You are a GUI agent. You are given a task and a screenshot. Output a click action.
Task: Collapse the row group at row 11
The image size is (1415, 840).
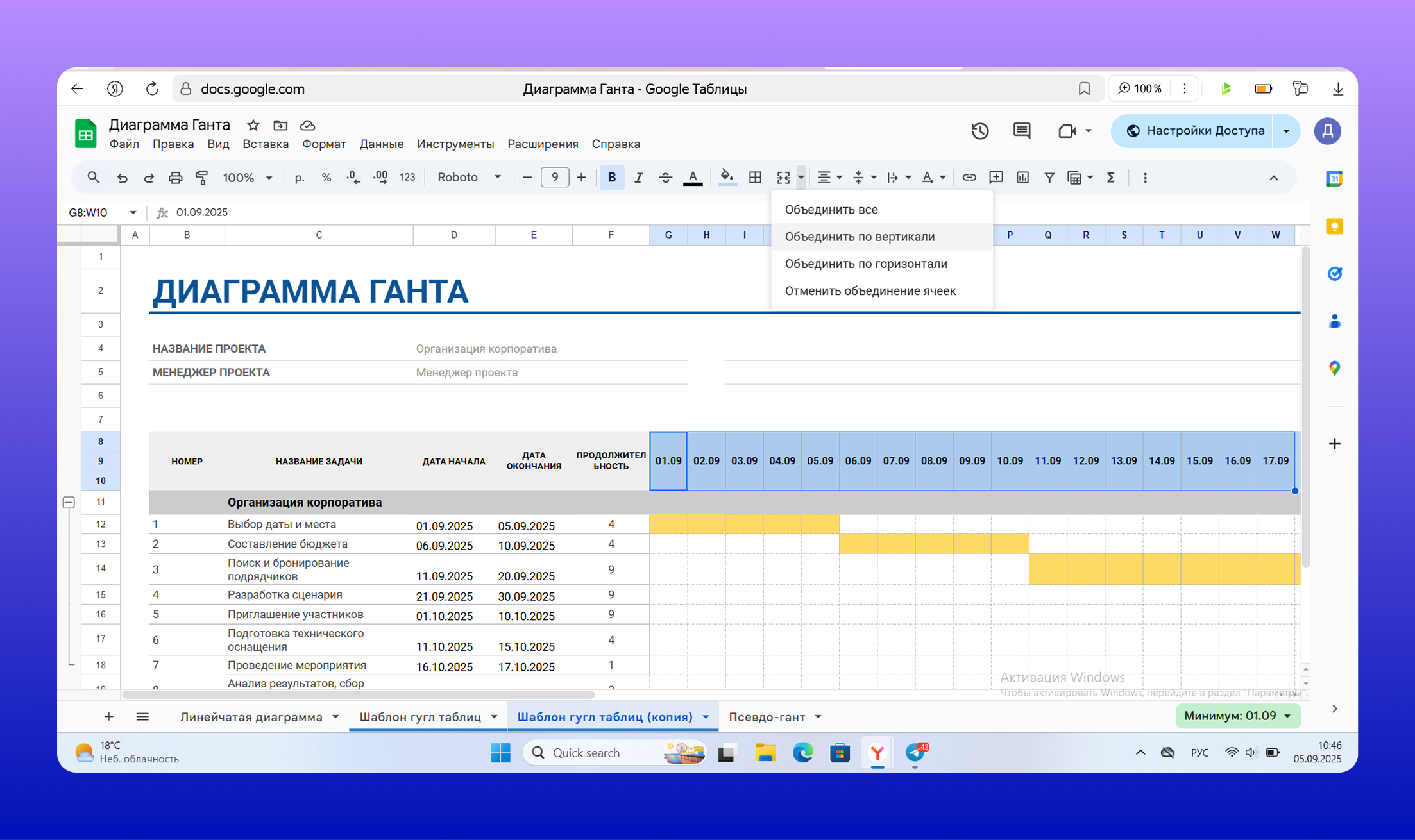69,502
